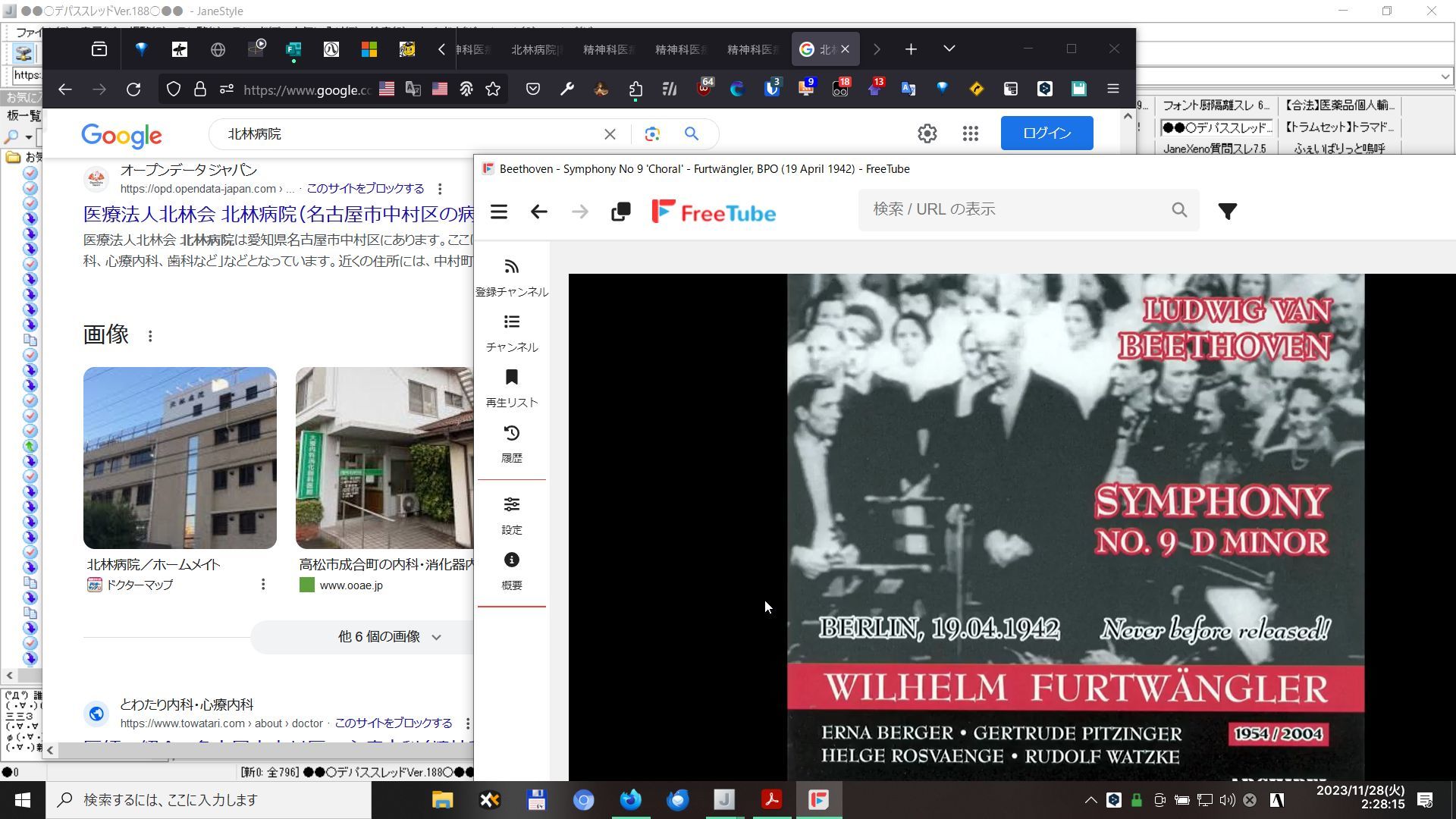This screenshot has width=1456, height=819.
Task: Open 北林病院／ホームメイト image thumbnail
Action: pyautogui.click(x=180, y=458)
